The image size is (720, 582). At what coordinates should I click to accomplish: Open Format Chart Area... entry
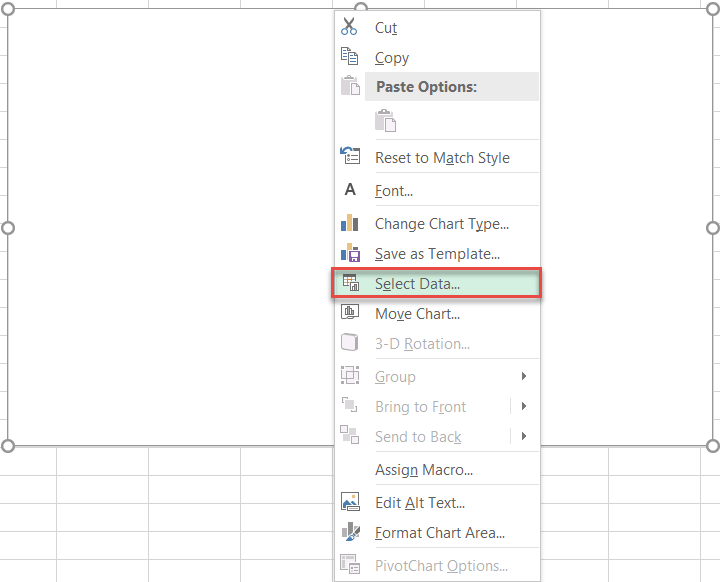tap(437, 532)
